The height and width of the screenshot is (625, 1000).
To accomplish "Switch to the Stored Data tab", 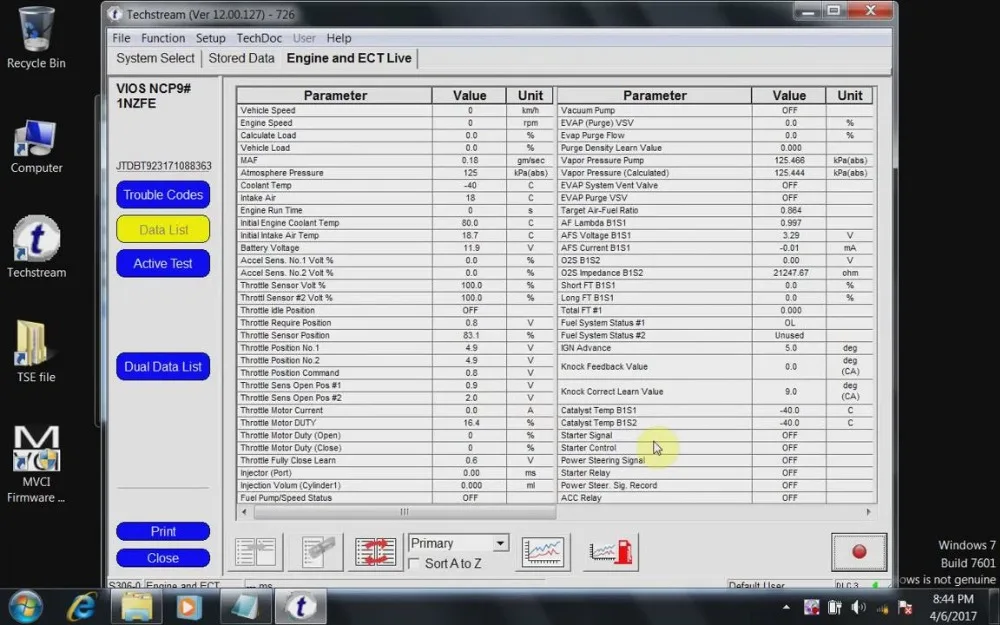I will tap(241, 58).
